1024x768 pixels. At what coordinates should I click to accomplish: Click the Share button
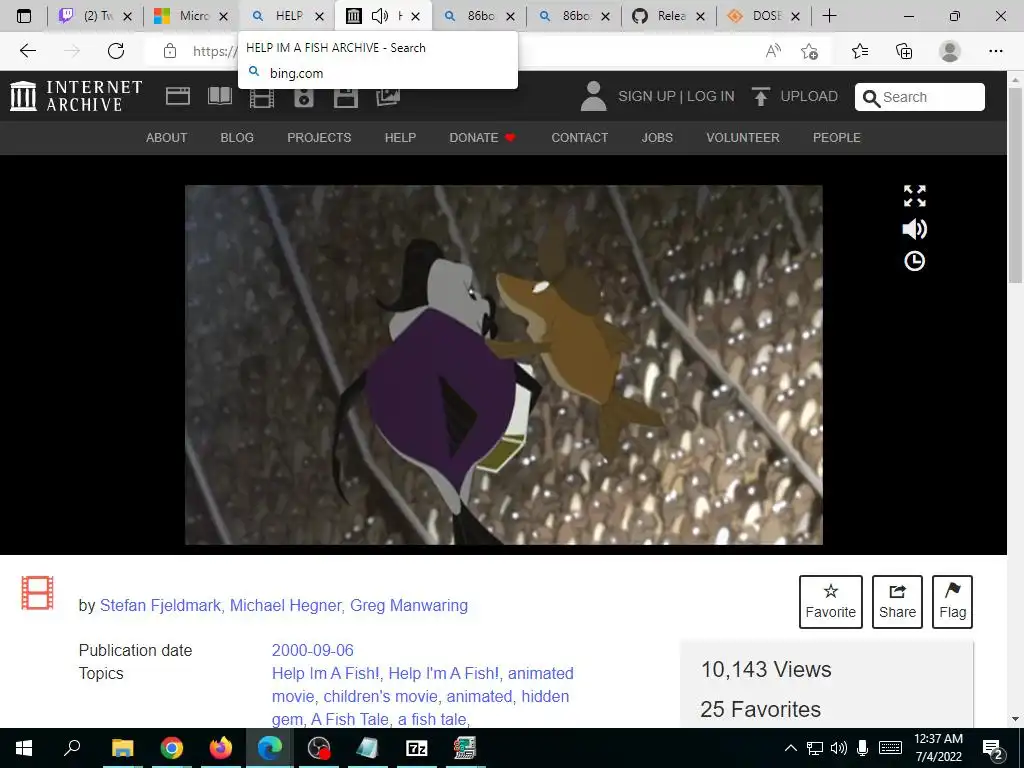click(897, 601)
